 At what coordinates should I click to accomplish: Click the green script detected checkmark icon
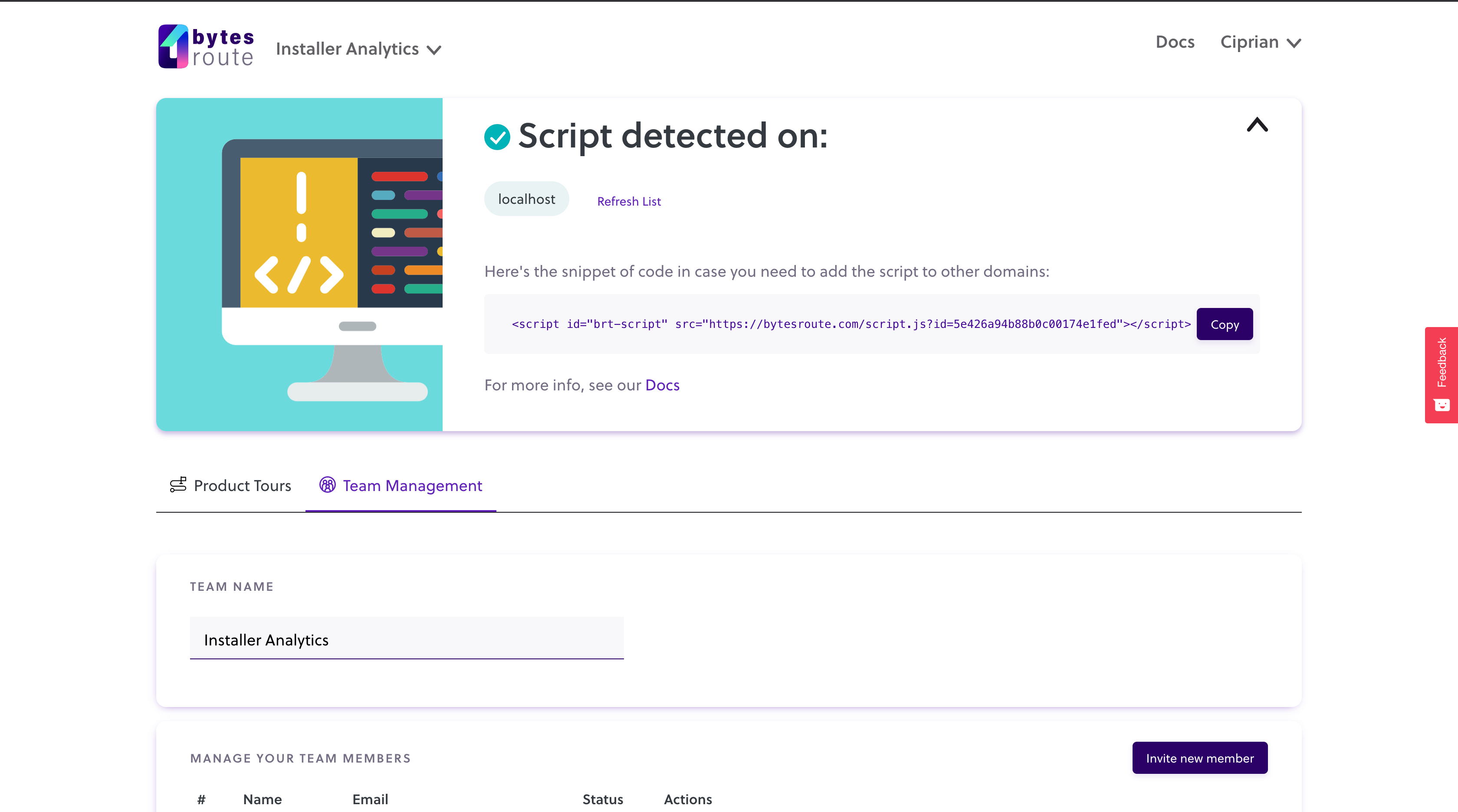497,137
